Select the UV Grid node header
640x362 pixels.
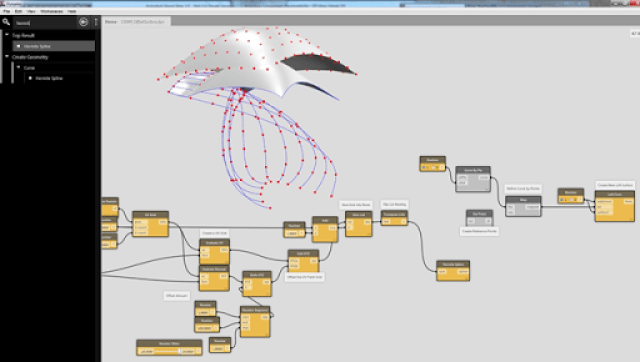[150, 215]
